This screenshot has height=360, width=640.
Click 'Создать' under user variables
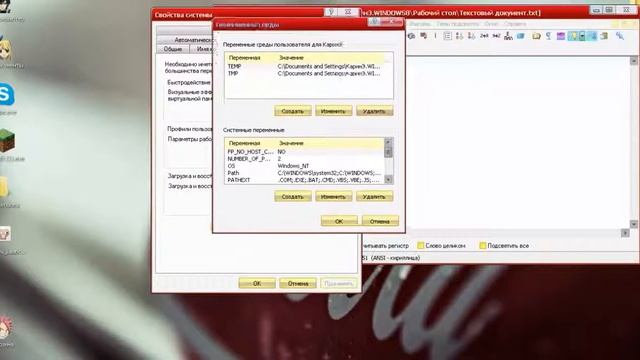293,111
